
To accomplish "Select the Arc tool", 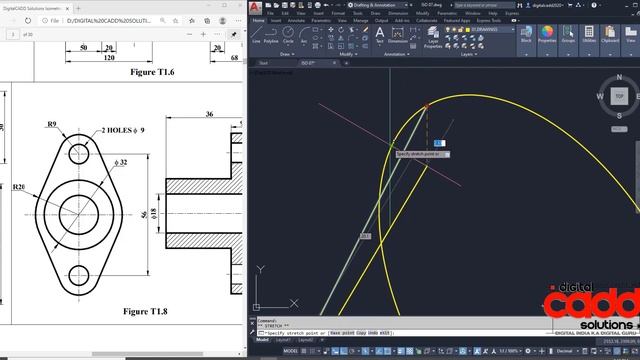I will 304,35.
